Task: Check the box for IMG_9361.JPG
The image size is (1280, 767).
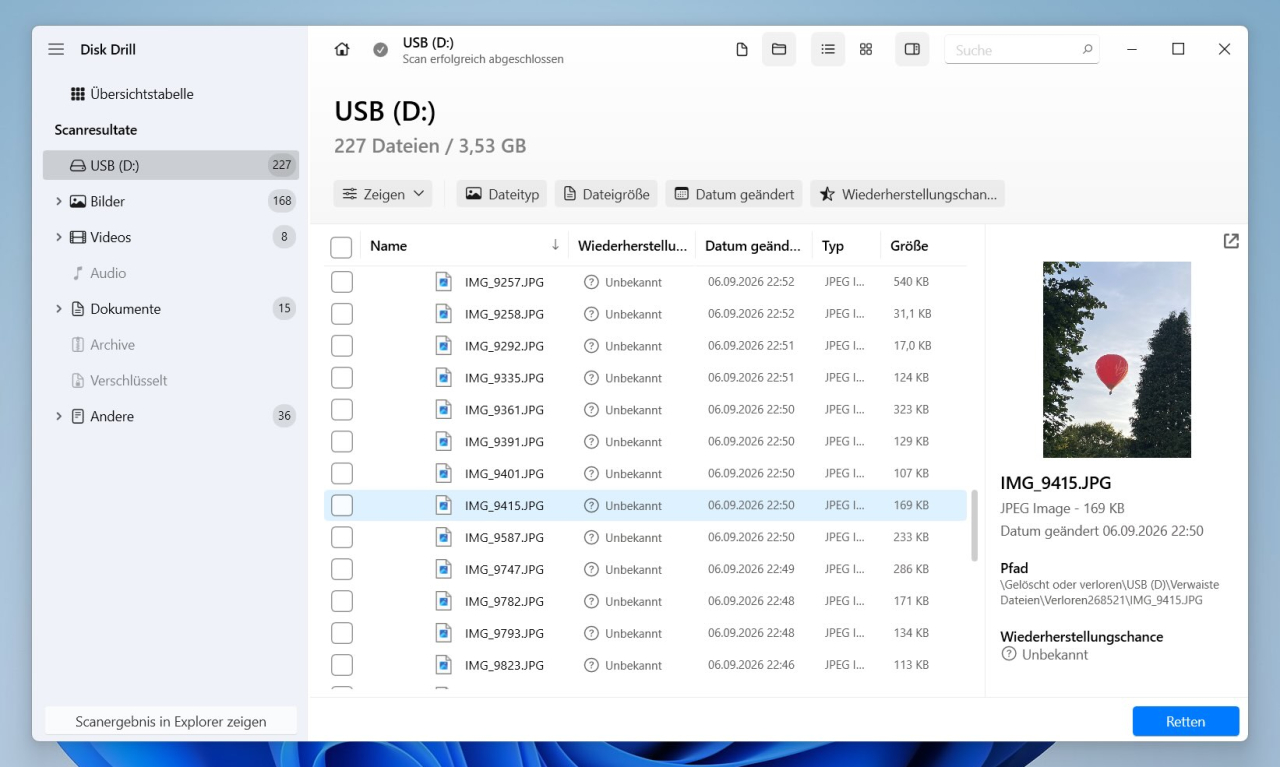Action: tap(342, 410)
